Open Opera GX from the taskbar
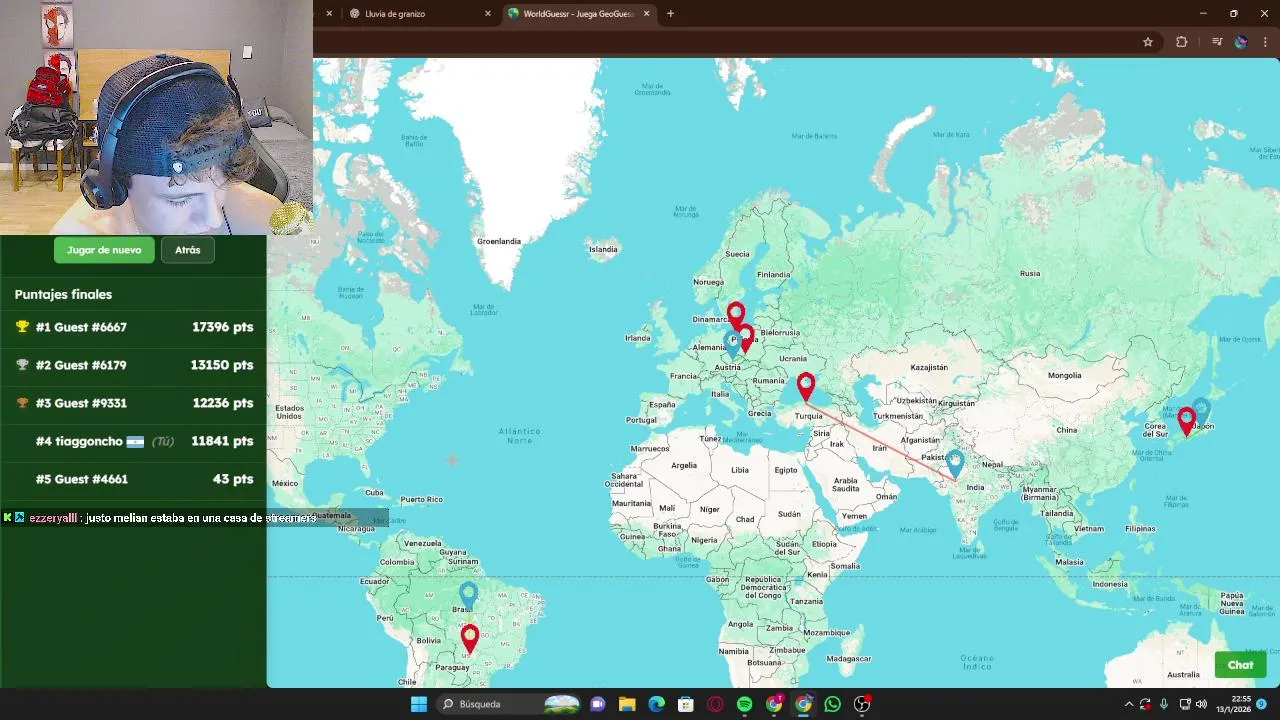The height and width of the screenshot is (720, 1280). click(x=715, y=704)
